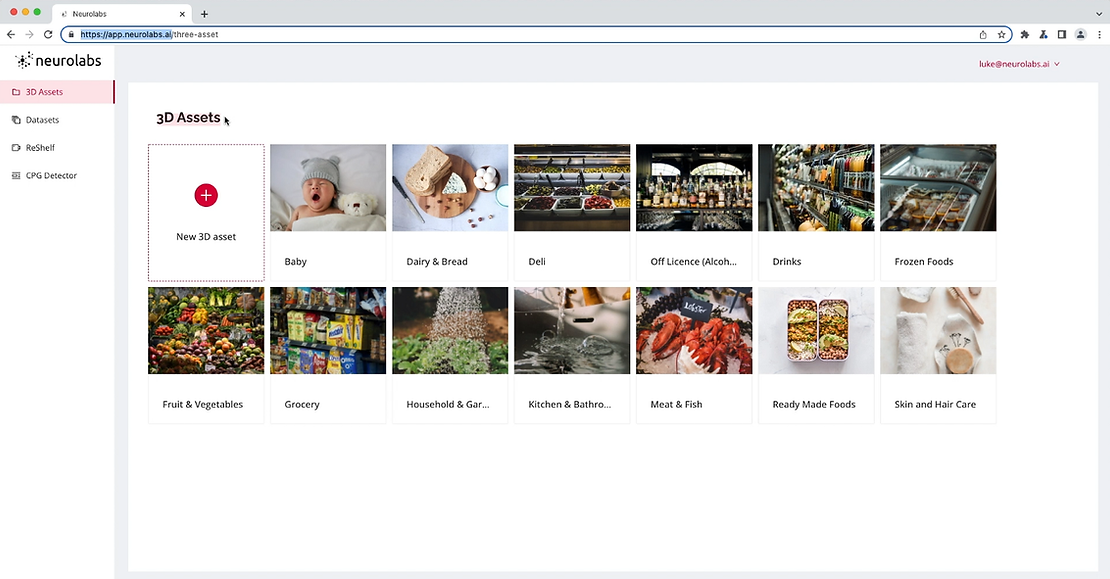The image size is (1110, 579).
Task: Open the Baby category label
Action: point(295,261)
